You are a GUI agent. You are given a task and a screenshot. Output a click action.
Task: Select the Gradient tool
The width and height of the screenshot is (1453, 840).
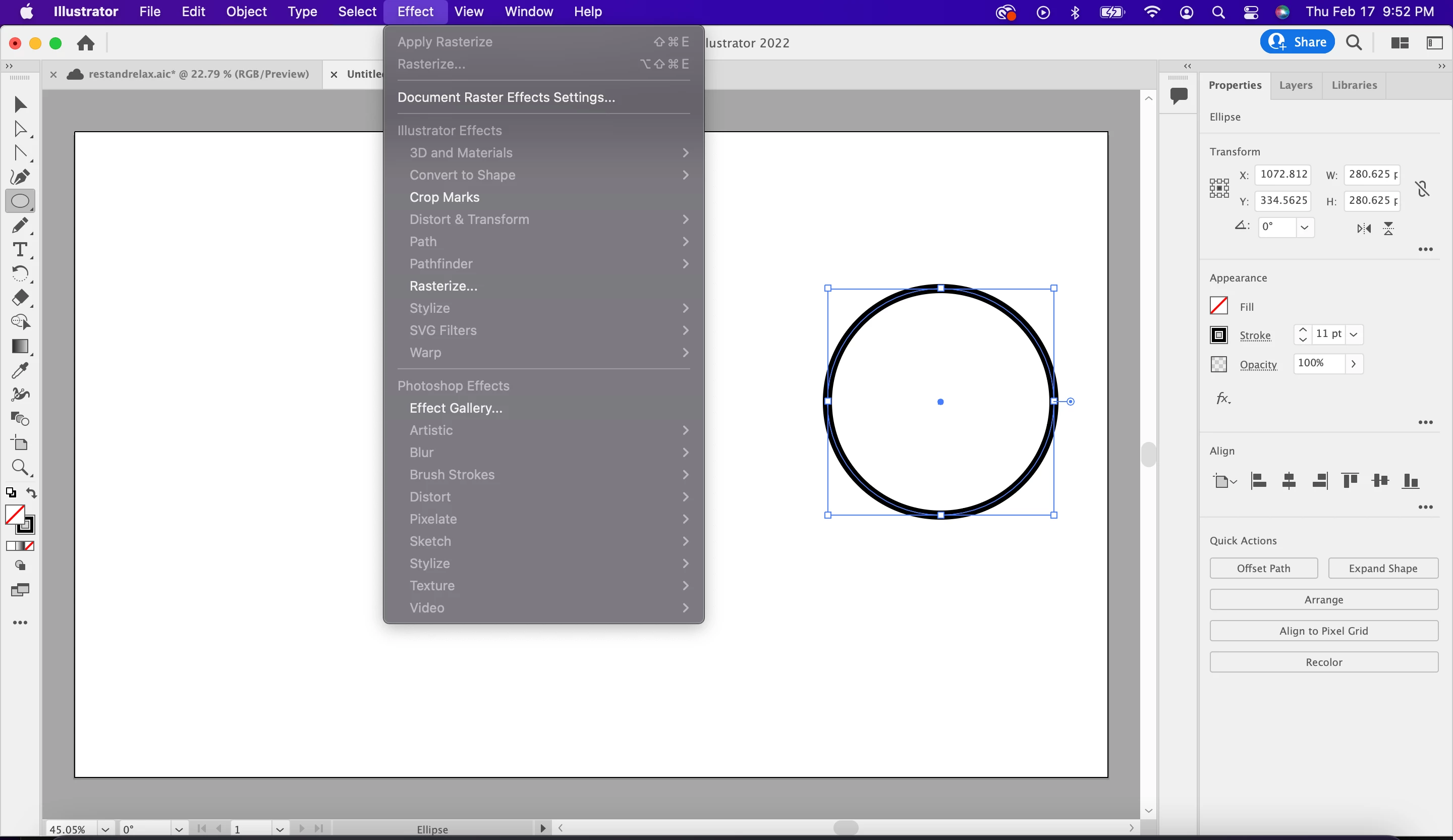coord(20,346)
